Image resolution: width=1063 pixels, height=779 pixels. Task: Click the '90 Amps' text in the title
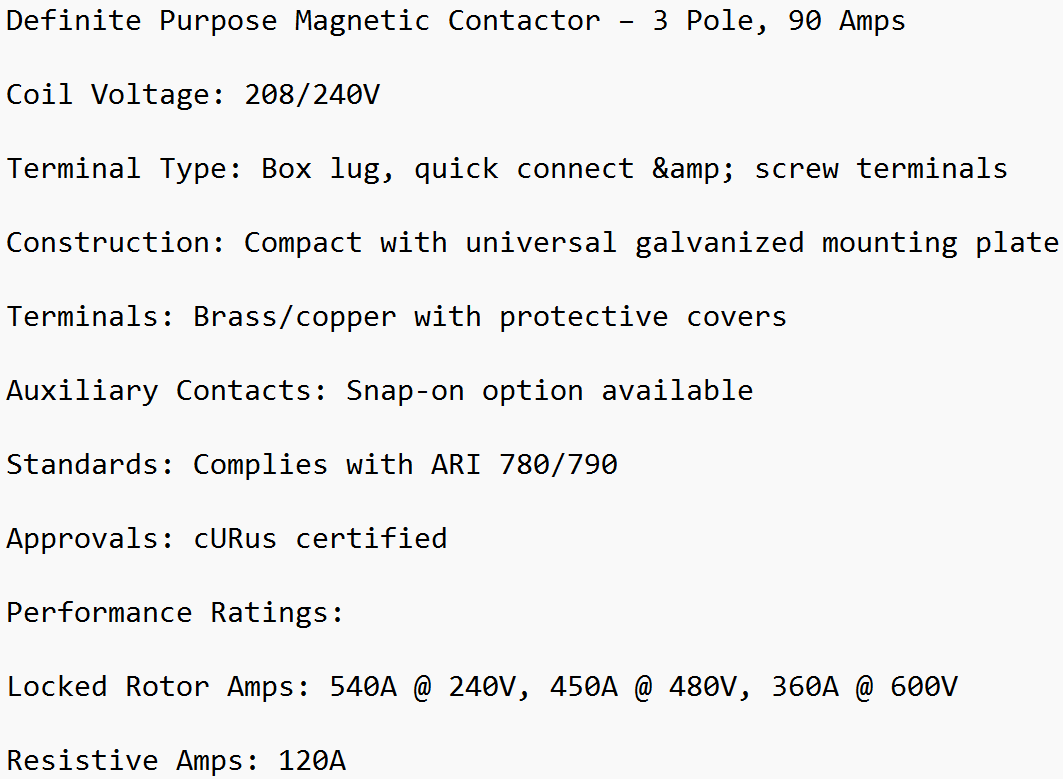point(846,21)
